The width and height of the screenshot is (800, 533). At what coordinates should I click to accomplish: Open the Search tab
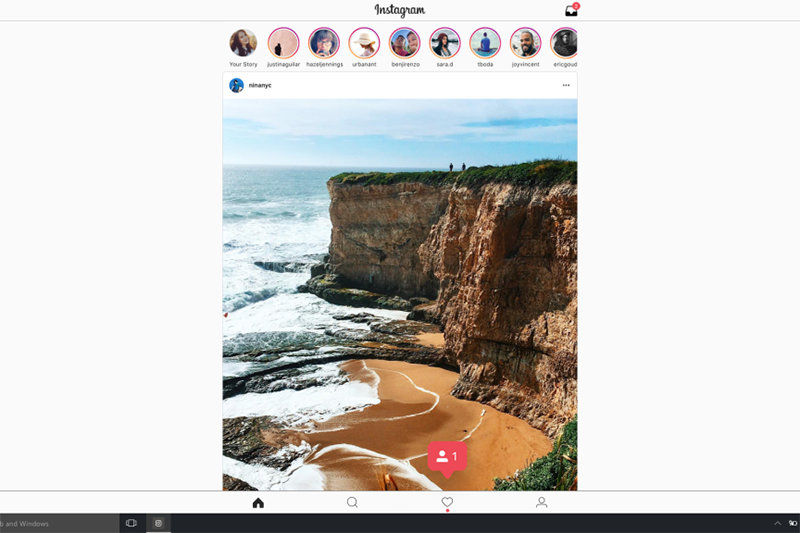352,503
